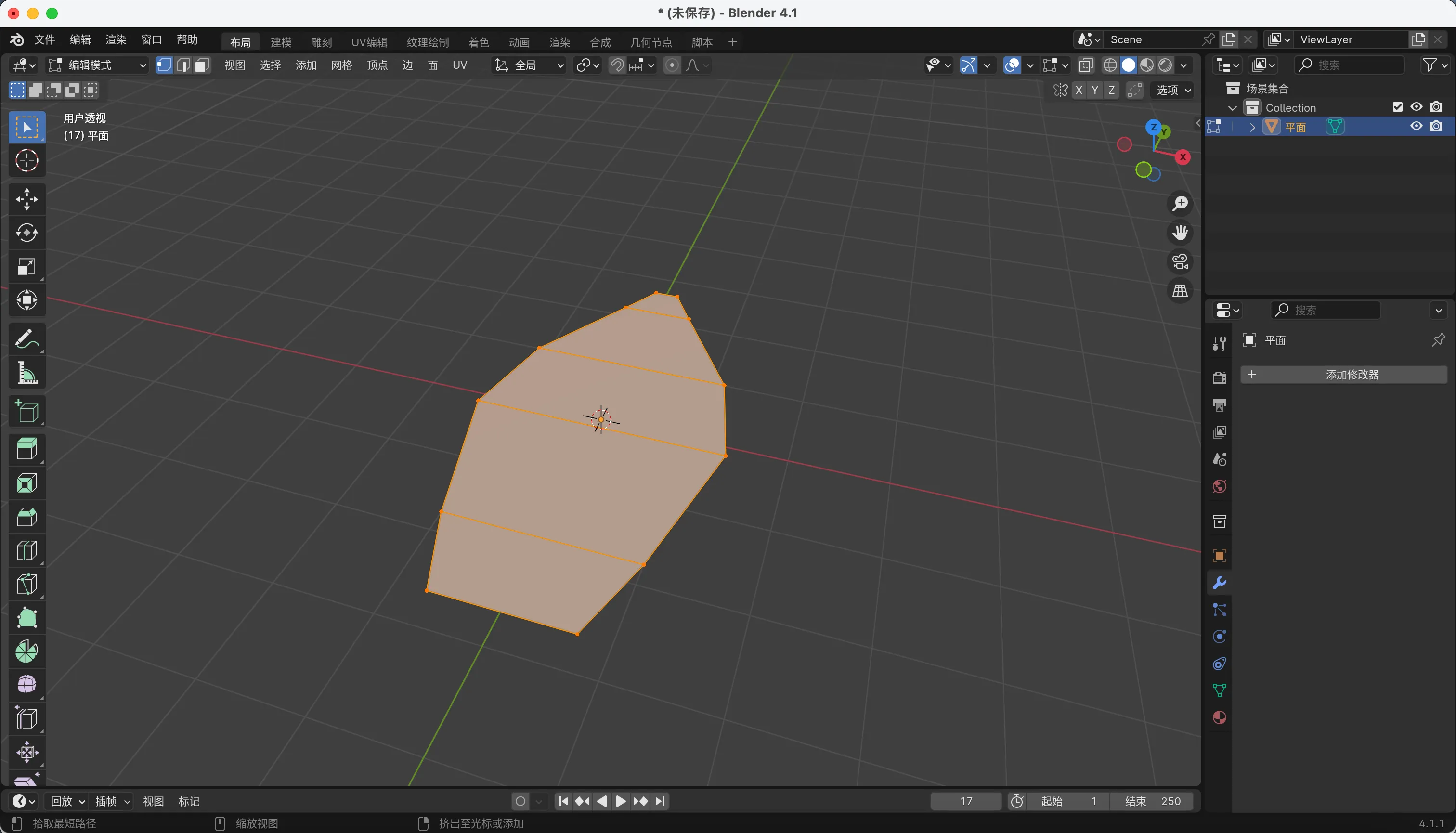Toggle camera view in viewport navigation

click(1180, 262)
